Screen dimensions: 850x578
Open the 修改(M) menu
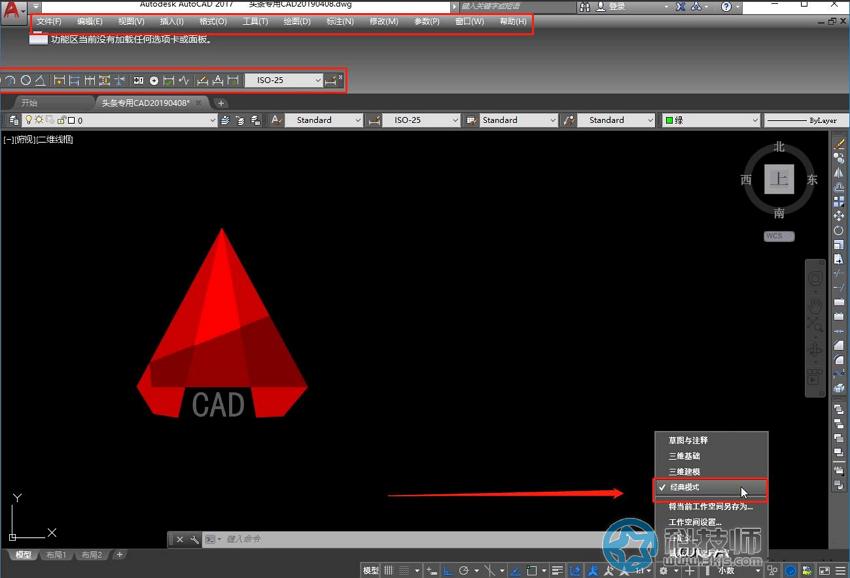384,22
